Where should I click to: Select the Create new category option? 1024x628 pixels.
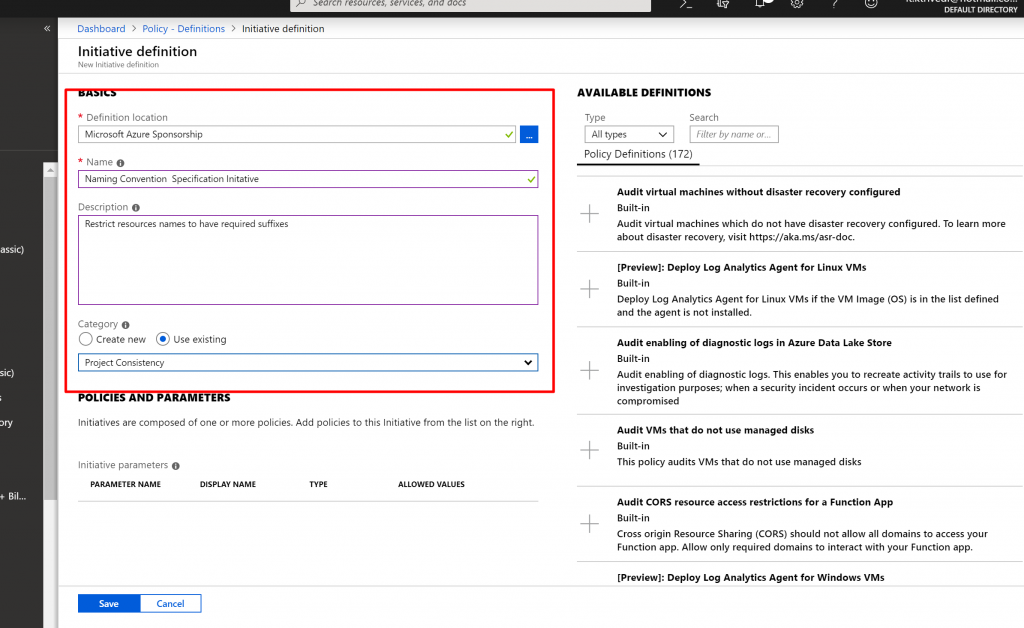(86, 340)
